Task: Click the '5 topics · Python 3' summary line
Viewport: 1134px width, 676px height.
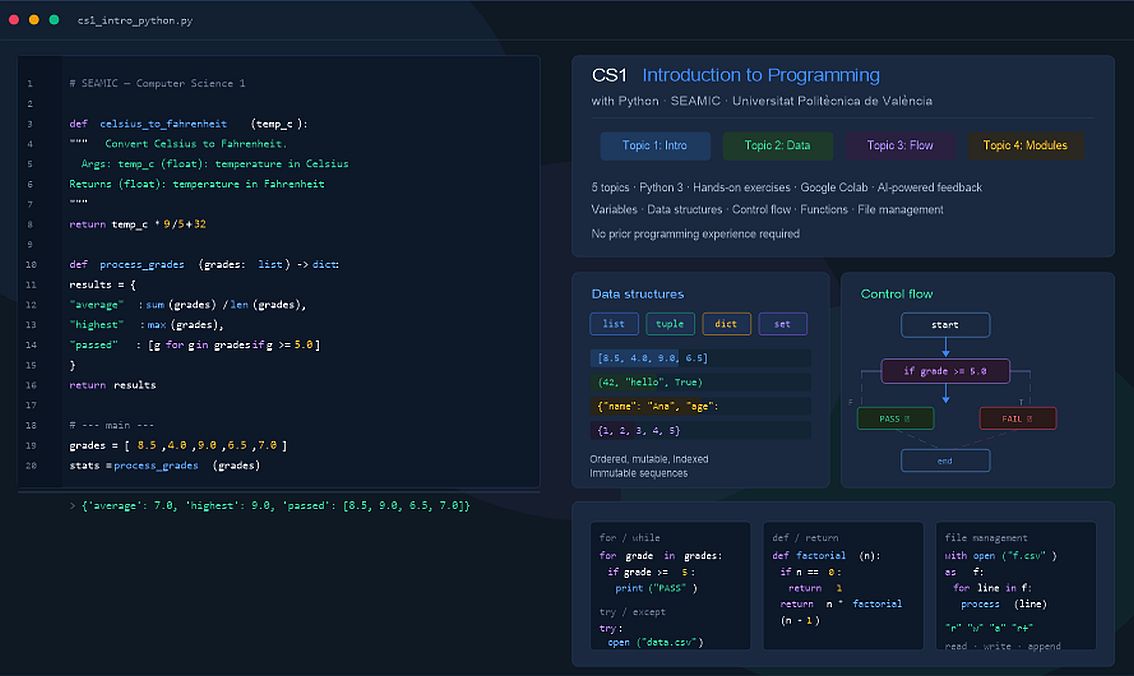Action: pos(786,187)
